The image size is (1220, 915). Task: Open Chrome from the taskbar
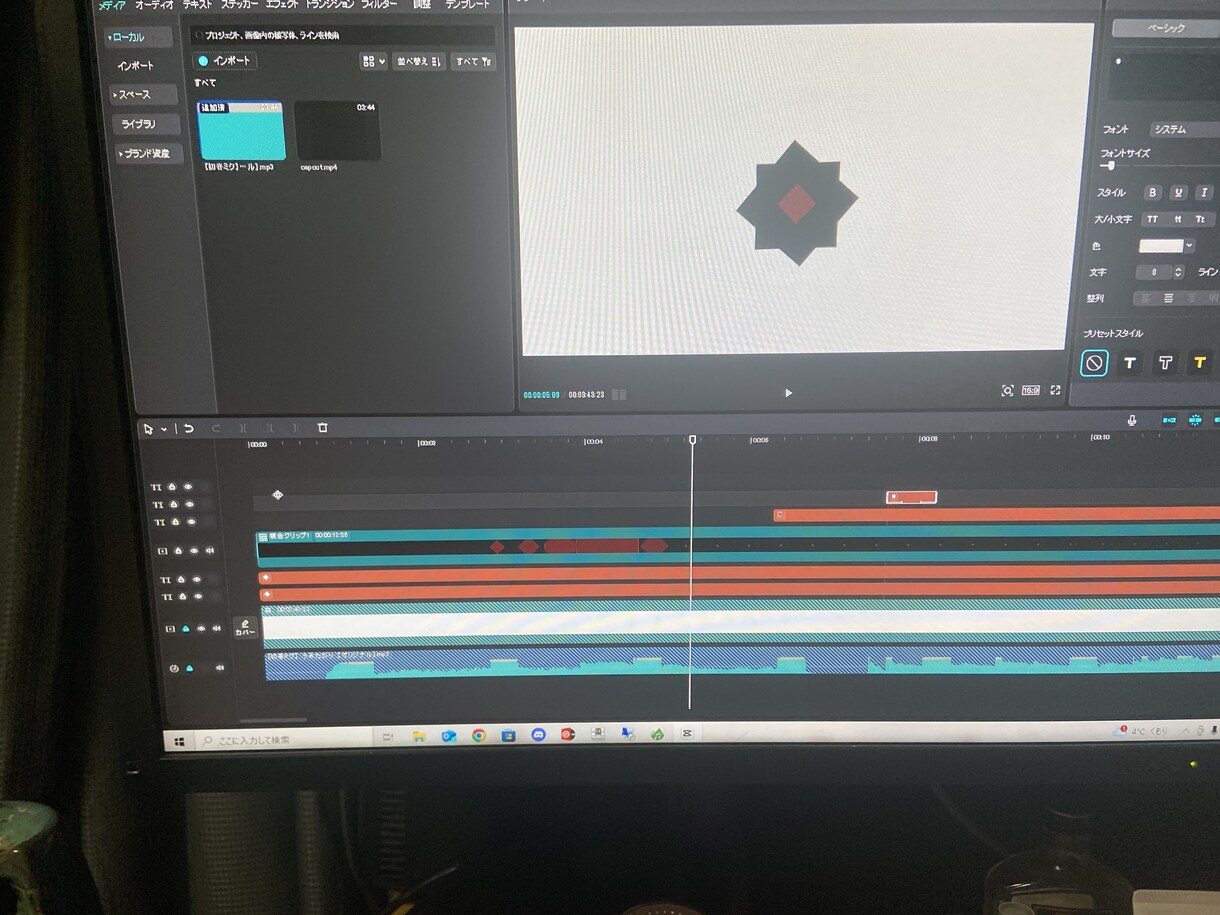click(478, 736)
